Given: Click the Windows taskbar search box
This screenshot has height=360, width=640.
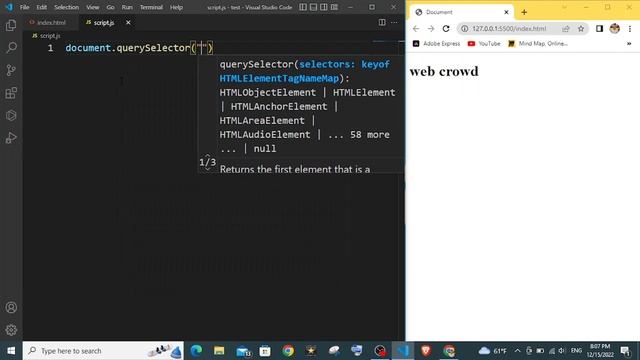Looking at the screenshot, I should tap(103, 351).
